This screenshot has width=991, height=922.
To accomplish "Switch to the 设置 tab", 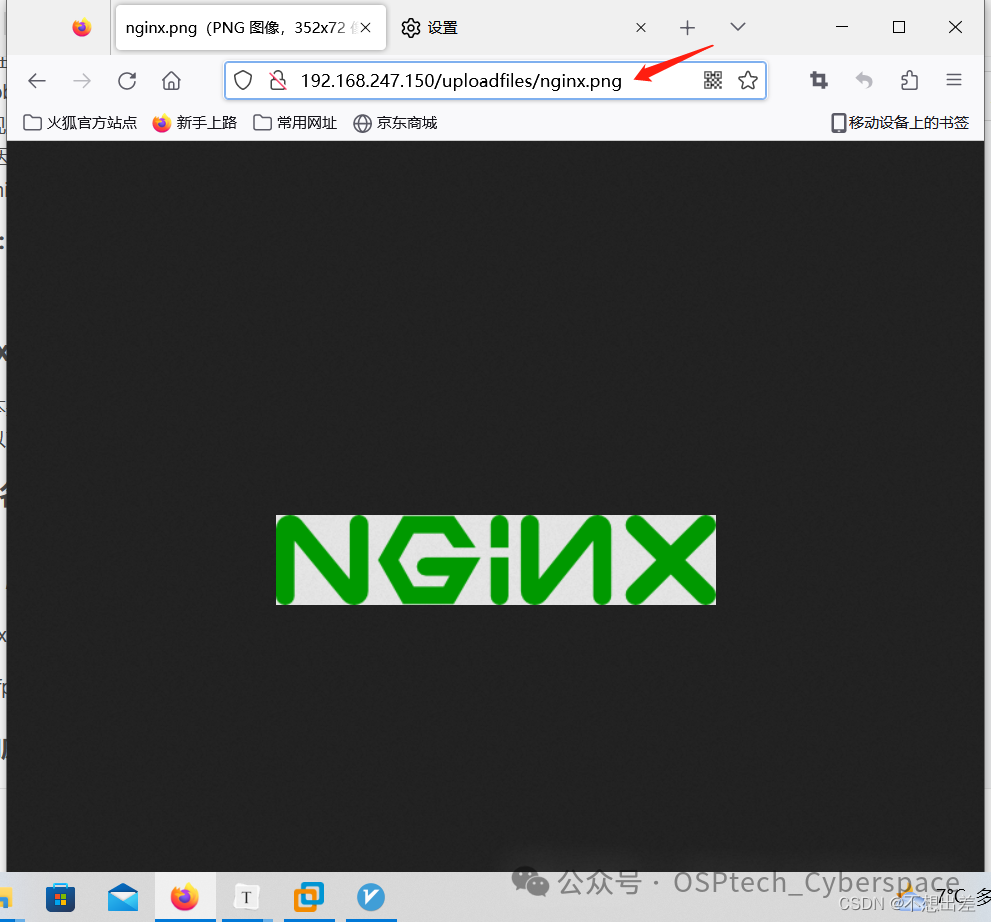I will tap(525, 28).
